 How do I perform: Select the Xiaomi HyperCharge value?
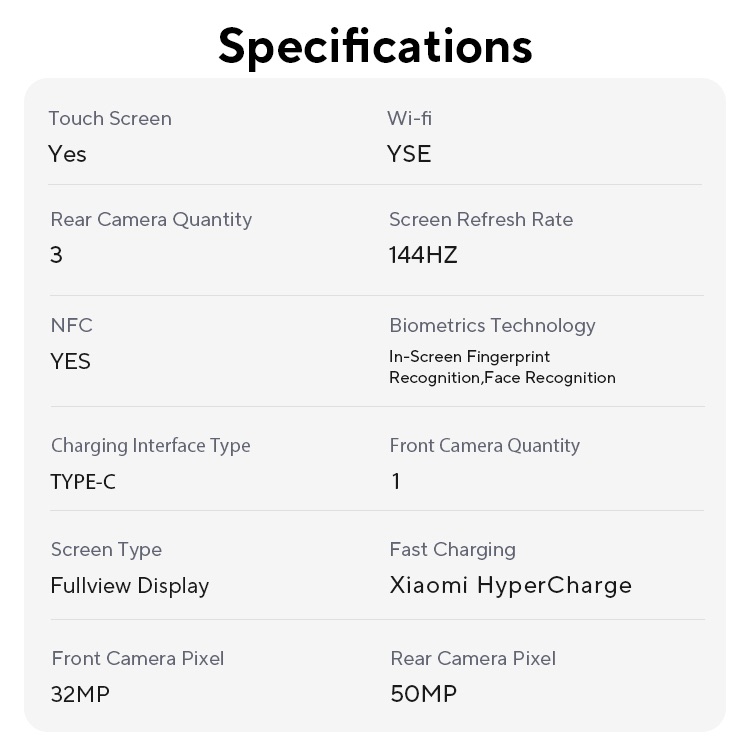(x=510, y=585)
